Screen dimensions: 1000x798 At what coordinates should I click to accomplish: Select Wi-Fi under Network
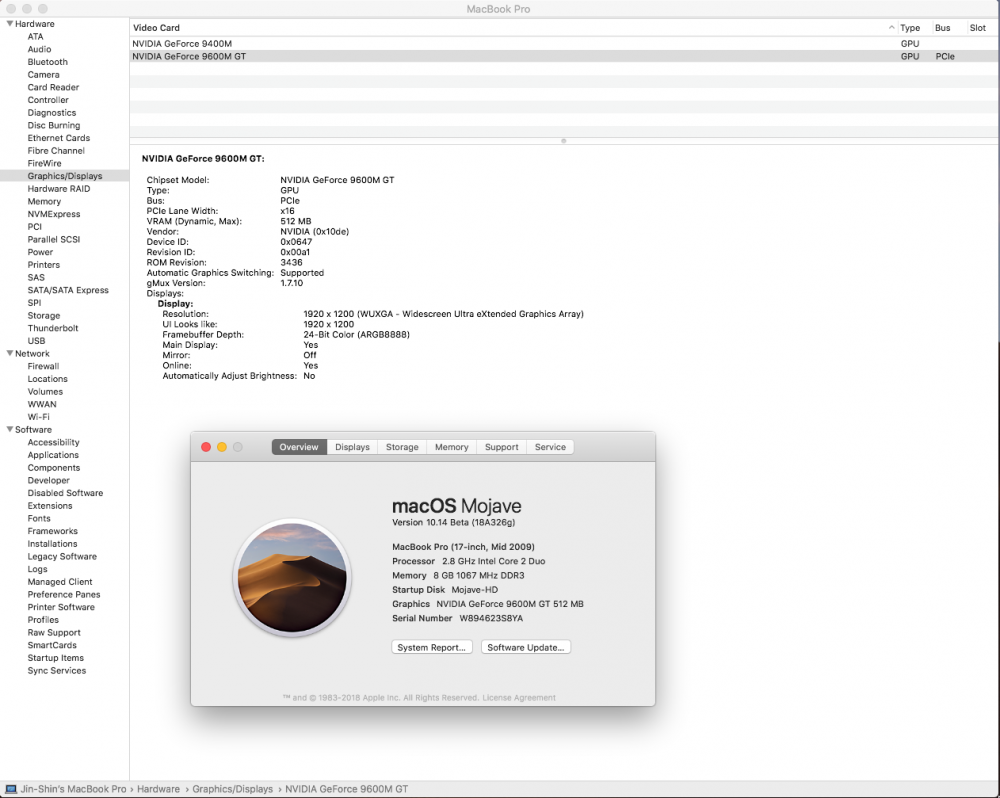click(x=38, y=417)
